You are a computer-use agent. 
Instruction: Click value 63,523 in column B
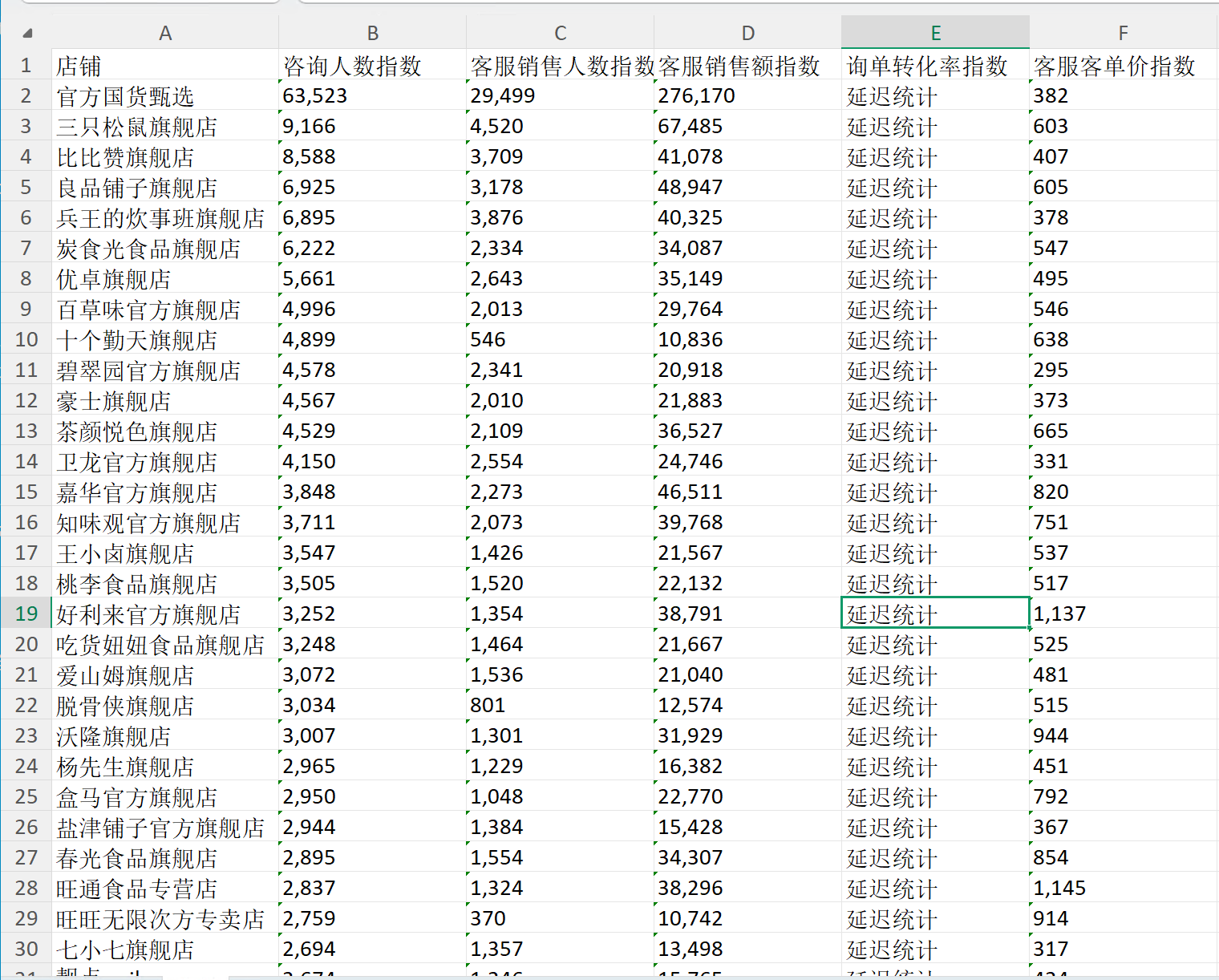pos(315,96)
